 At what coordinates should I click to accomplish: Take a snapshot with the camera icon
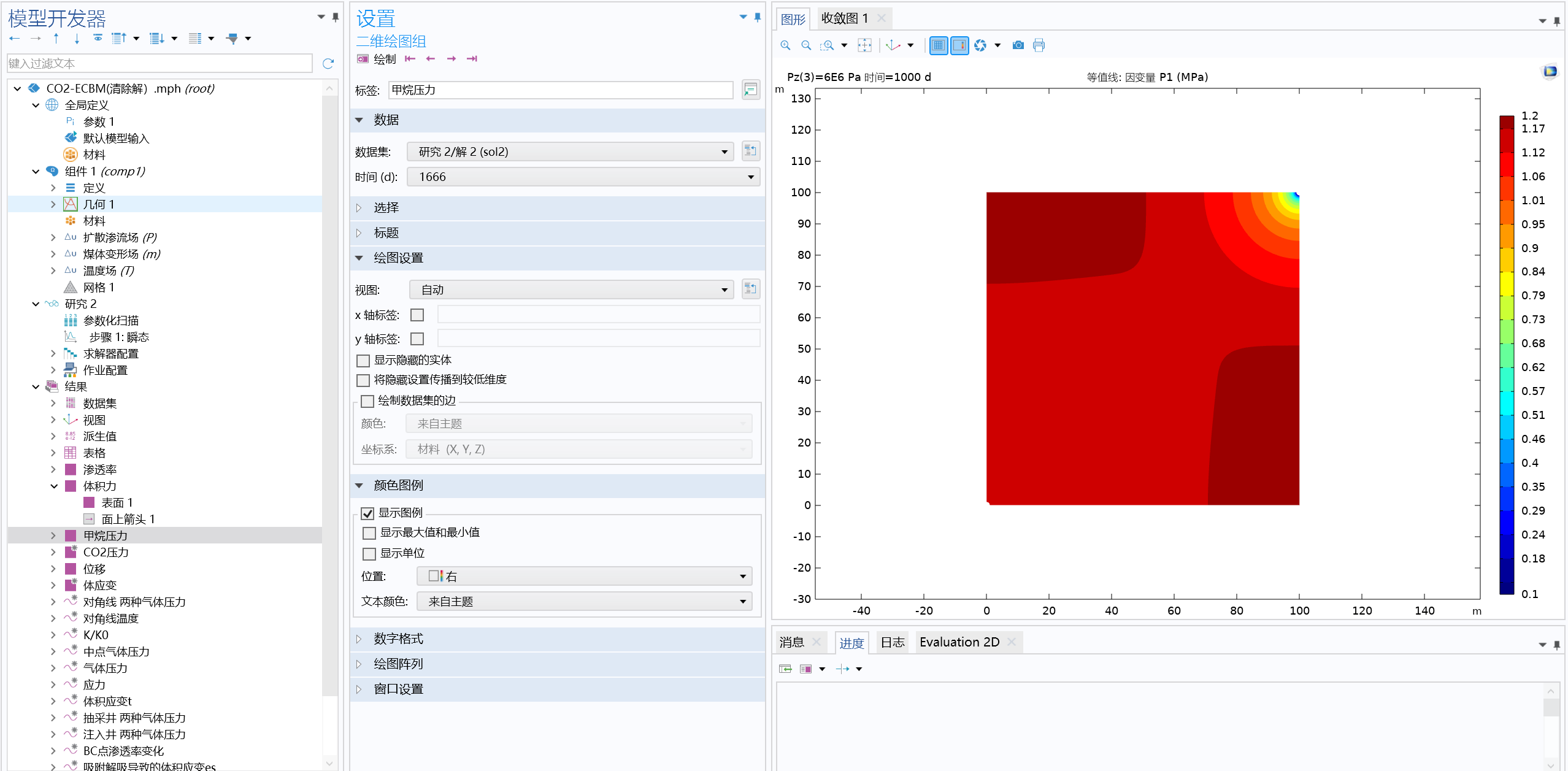point(1018,45)
